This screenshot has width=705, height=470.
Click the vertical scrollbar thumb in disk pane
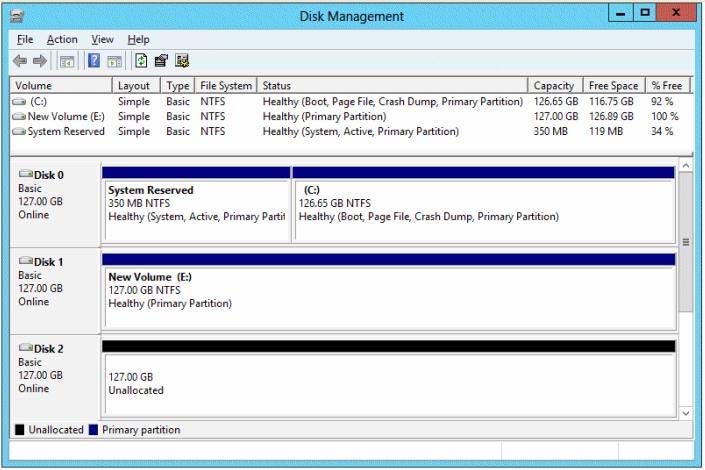[x=686, y=242]
